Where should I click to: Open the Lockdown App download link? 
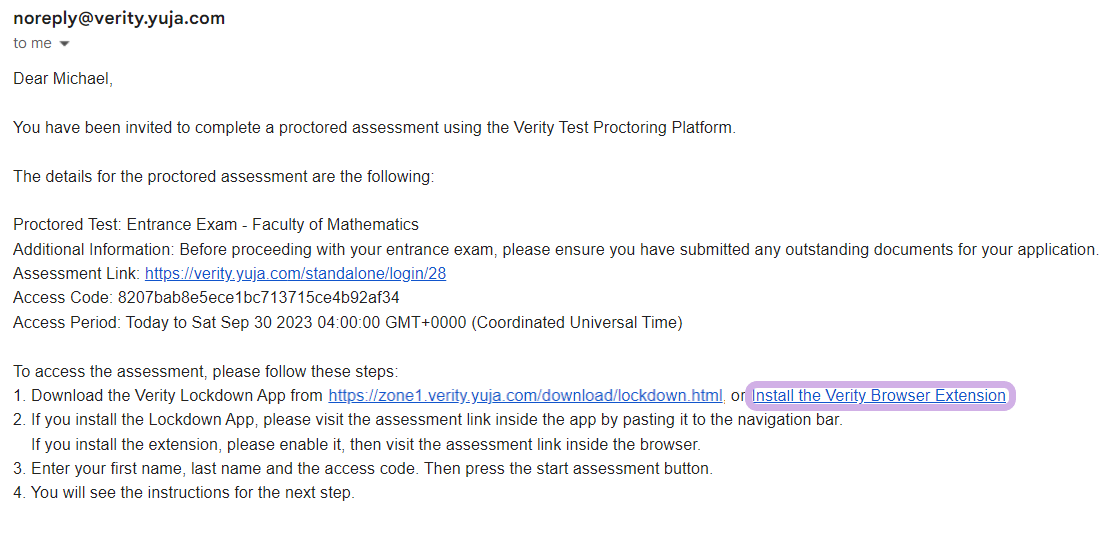coord(526,395)
